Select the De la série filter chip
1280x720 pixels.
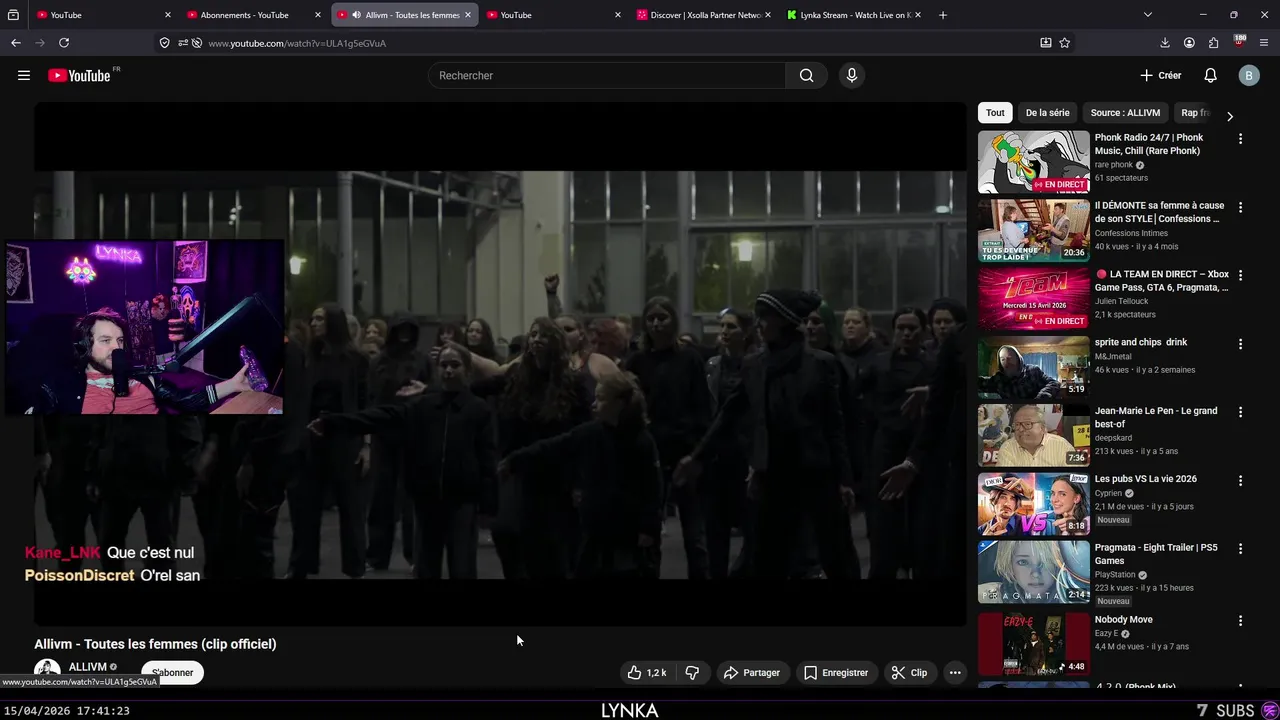[x=1047, y=113]
